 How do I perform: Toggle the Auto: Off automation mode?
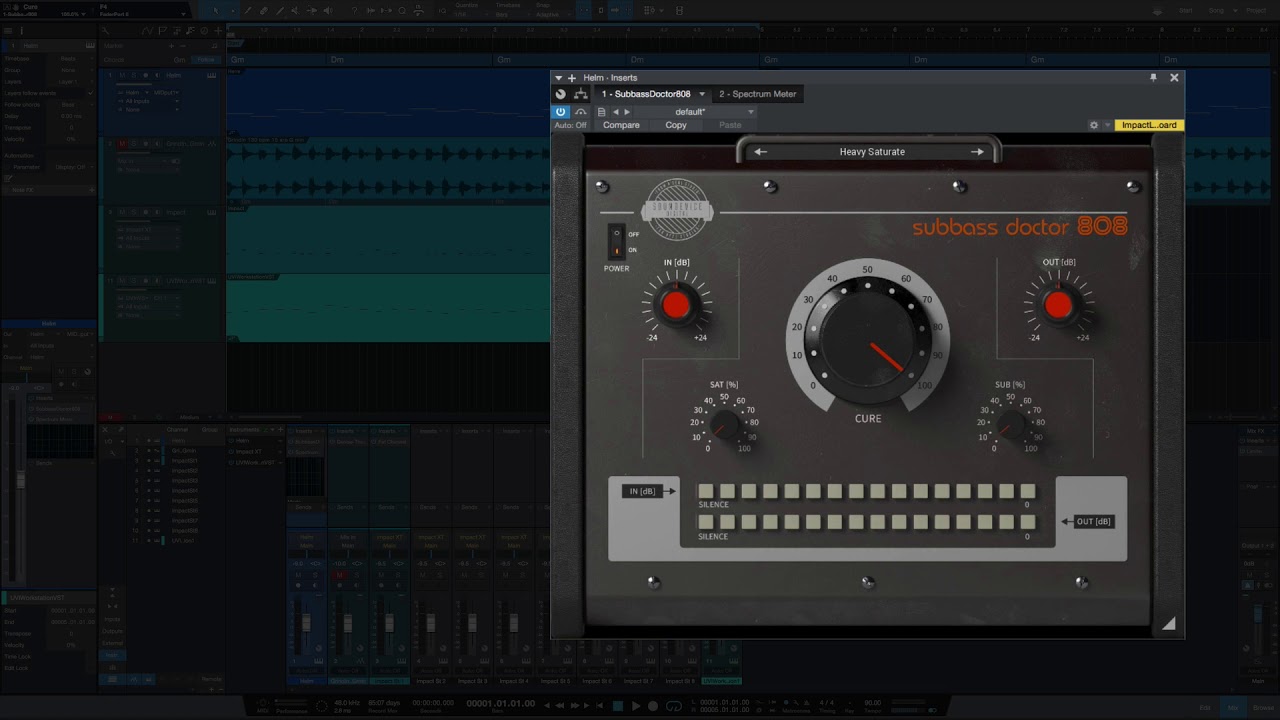pos(571,125)
